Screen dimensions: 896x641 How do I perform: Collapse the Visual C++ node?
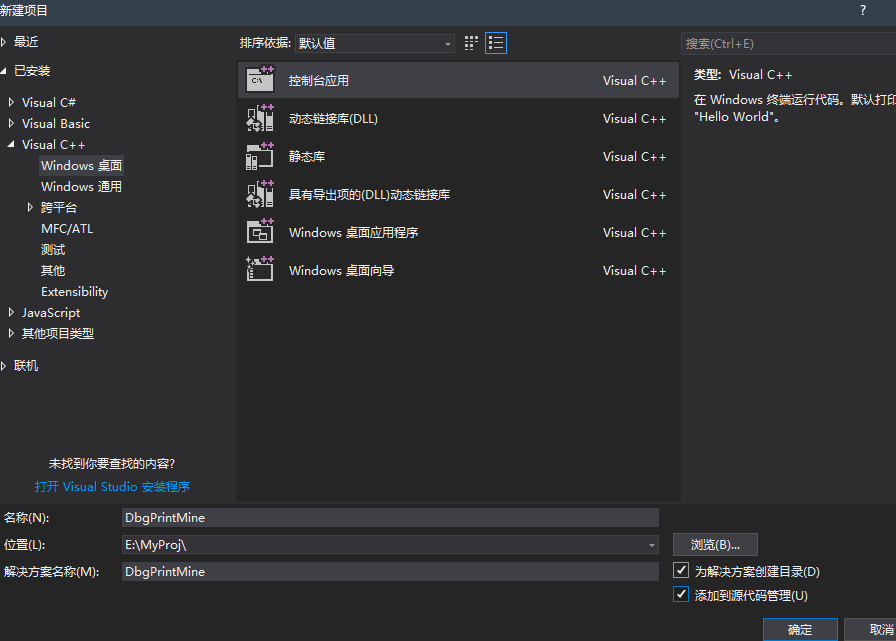[x=11, y=145]
